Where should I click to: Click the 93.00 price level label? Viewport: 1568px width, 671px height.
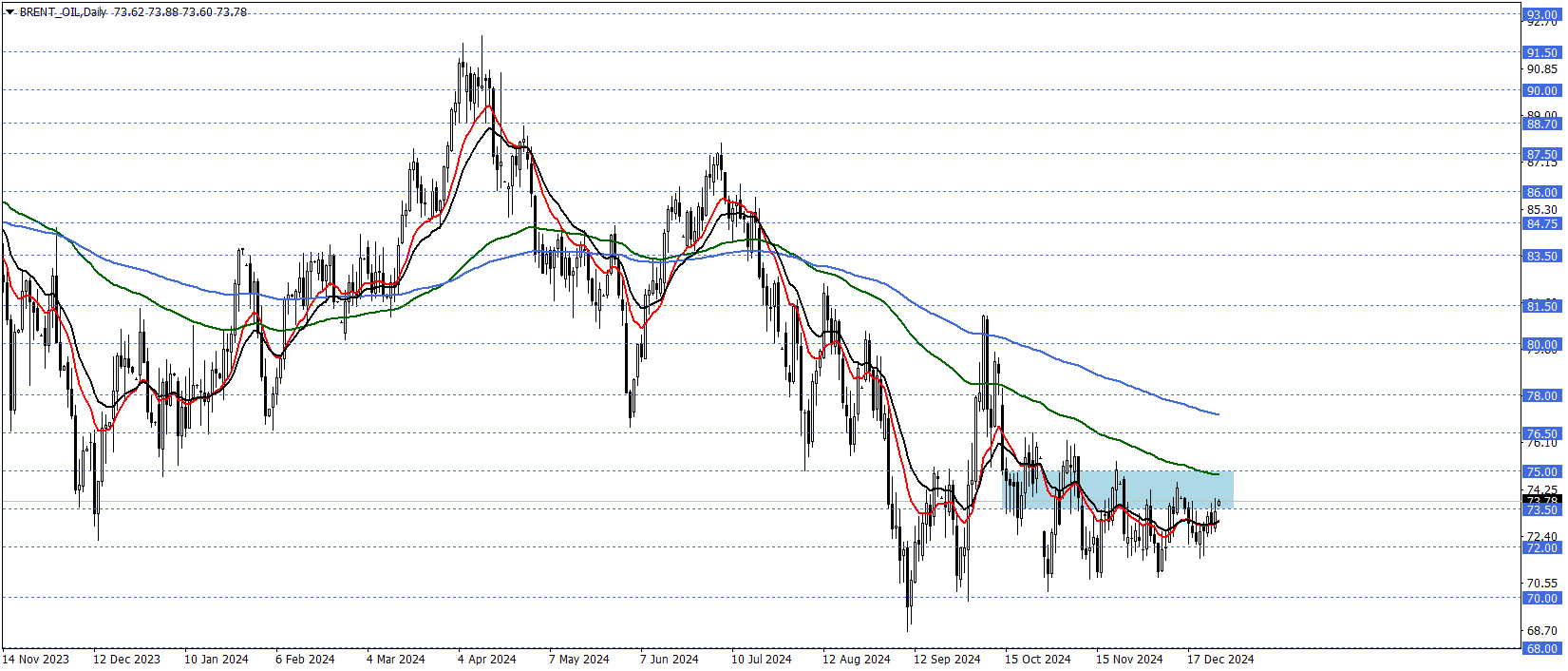[x=1542, y=14]
